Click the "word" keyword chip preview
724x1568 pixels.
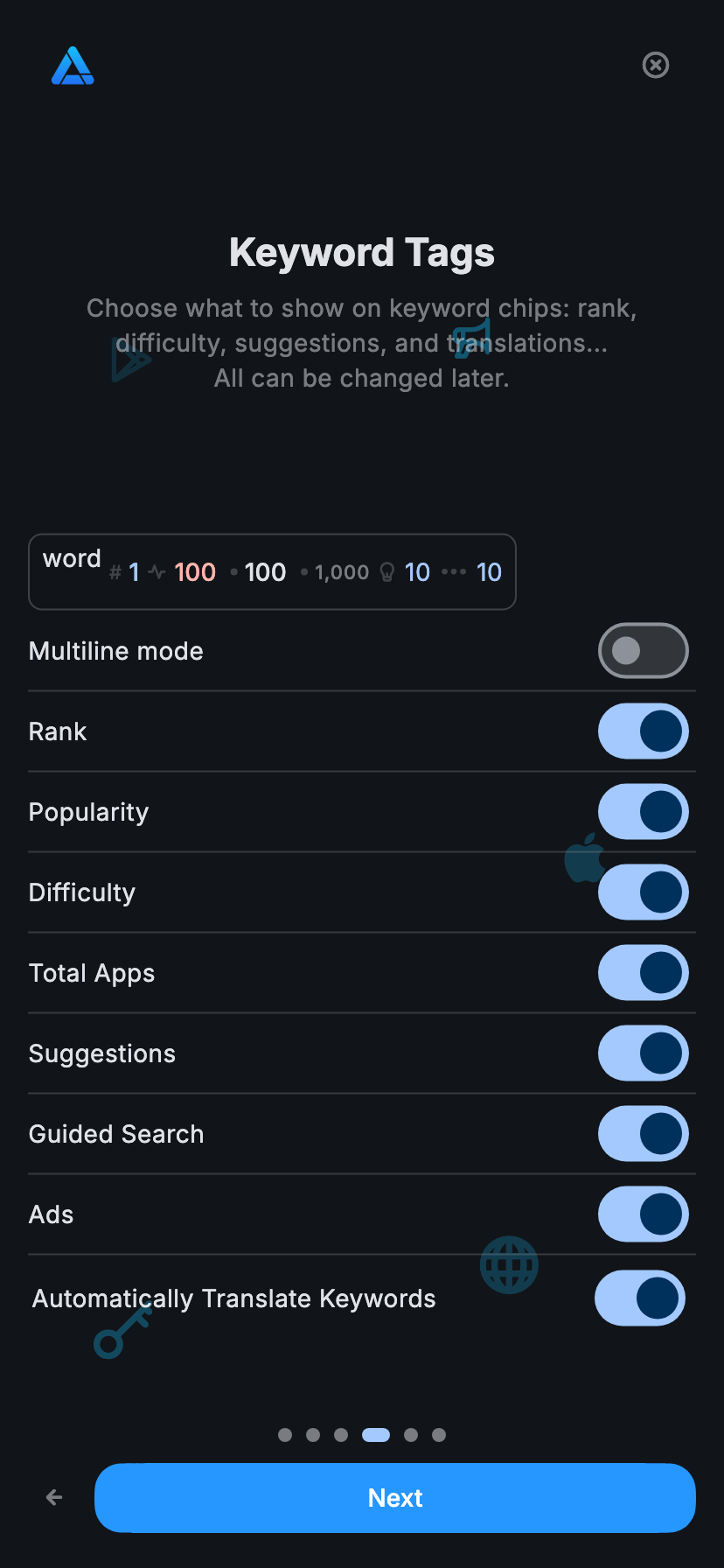coord(272,571)
